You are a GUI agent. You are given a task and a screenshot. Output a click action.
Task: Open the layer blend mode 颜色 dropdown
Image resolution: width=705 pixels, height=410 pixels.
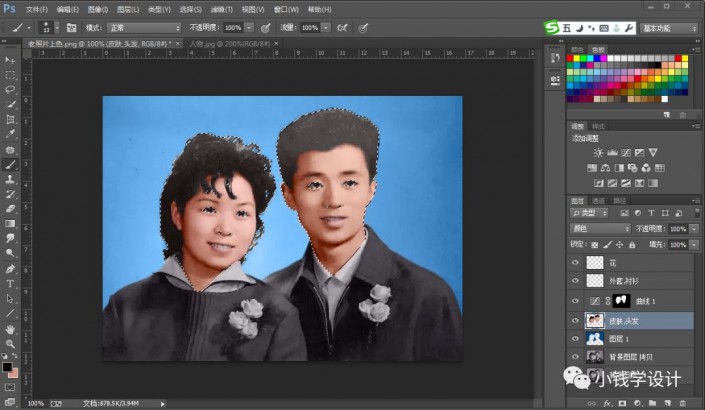[x=600, y=229]
